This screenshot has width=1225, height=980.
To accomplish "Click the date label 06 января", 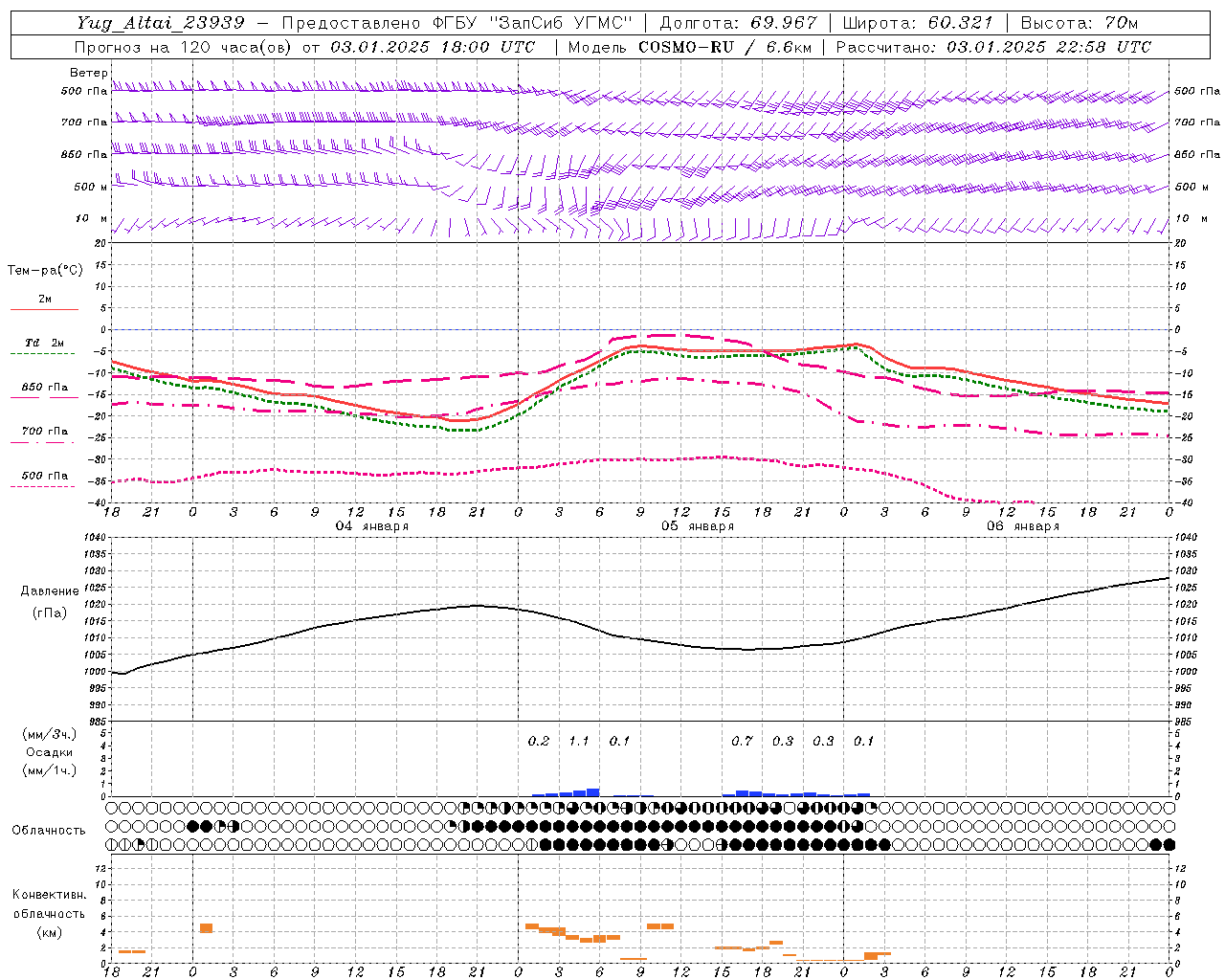I will tap(1023, 526).
